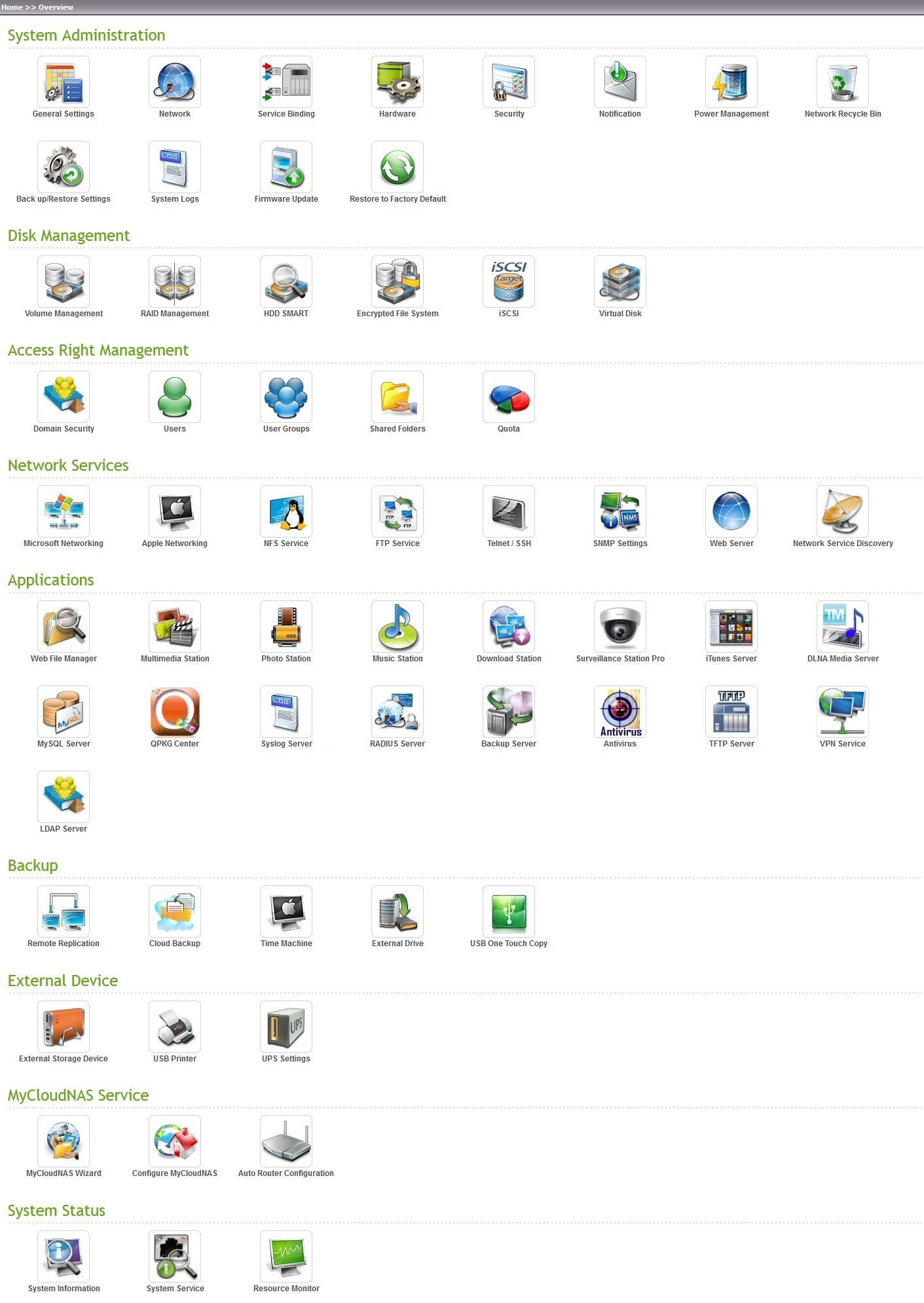Click the Restore to Factory Default label

pos(397,199)
